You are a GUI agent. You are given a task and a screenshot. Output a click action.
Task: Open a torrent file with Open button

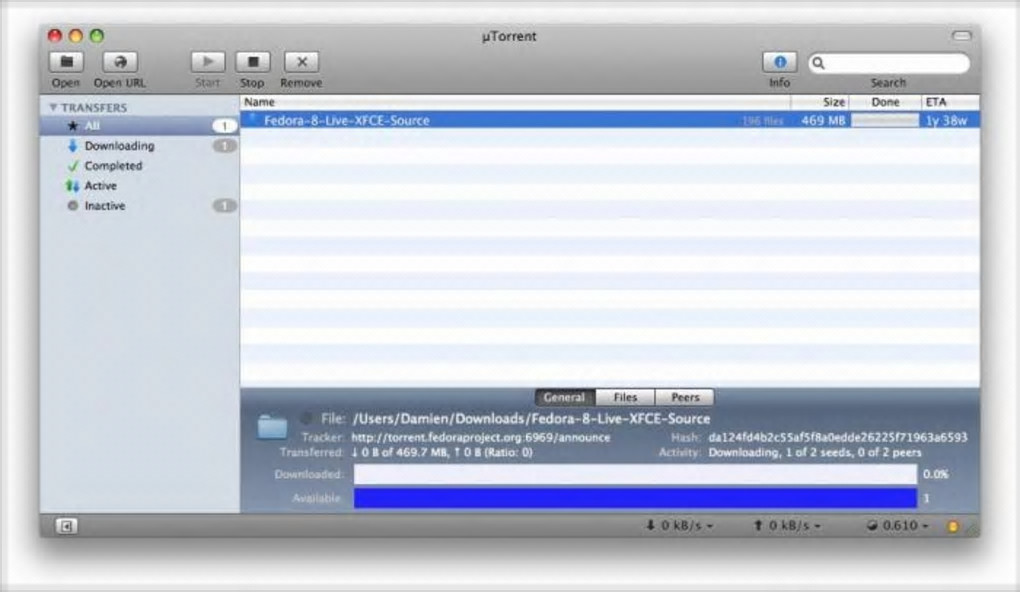pyautogui.click(x=66, y=62)
